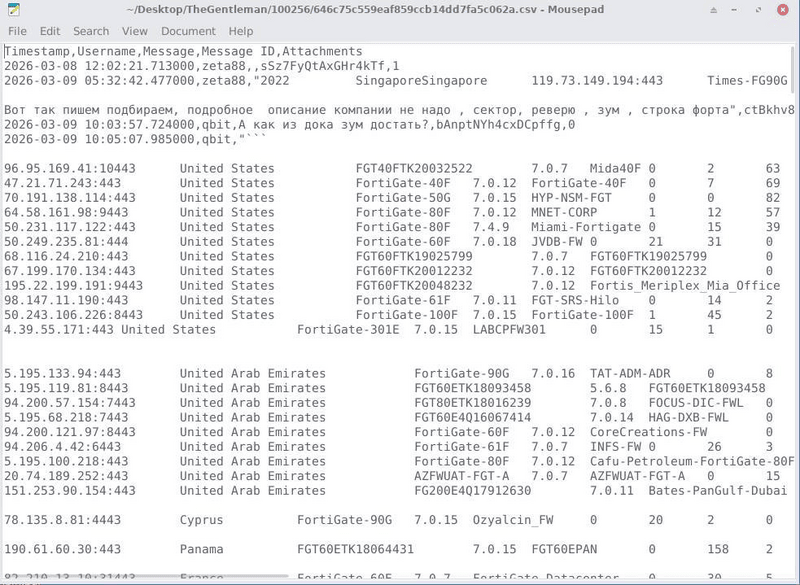Click hostname 'Mida40F'
The width and height of the screenshot is (800, 585).
point(615,169)
